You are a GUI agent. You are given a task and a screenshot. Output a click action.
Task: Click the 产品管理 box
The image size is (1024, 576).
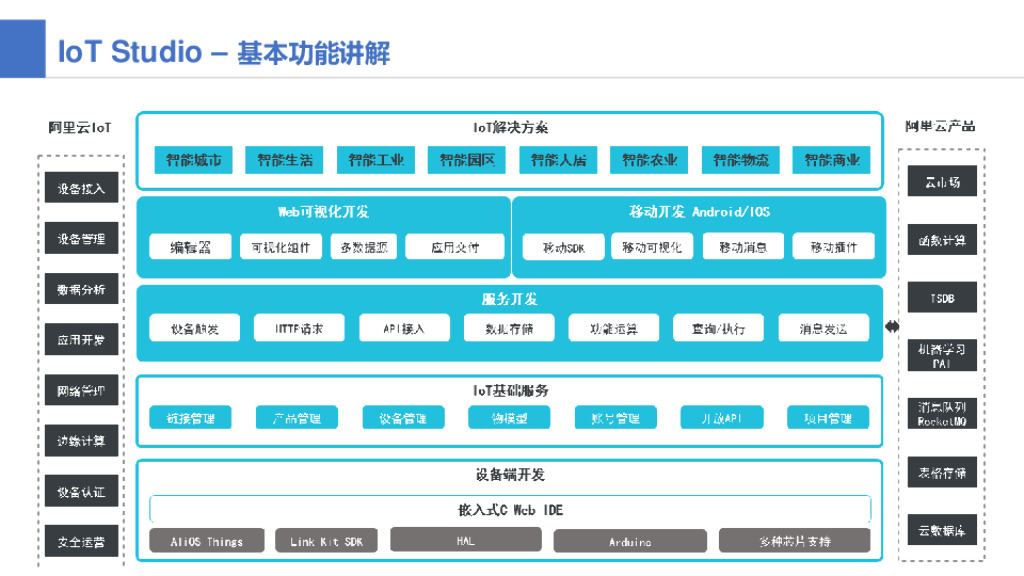(x=296, y=417)
